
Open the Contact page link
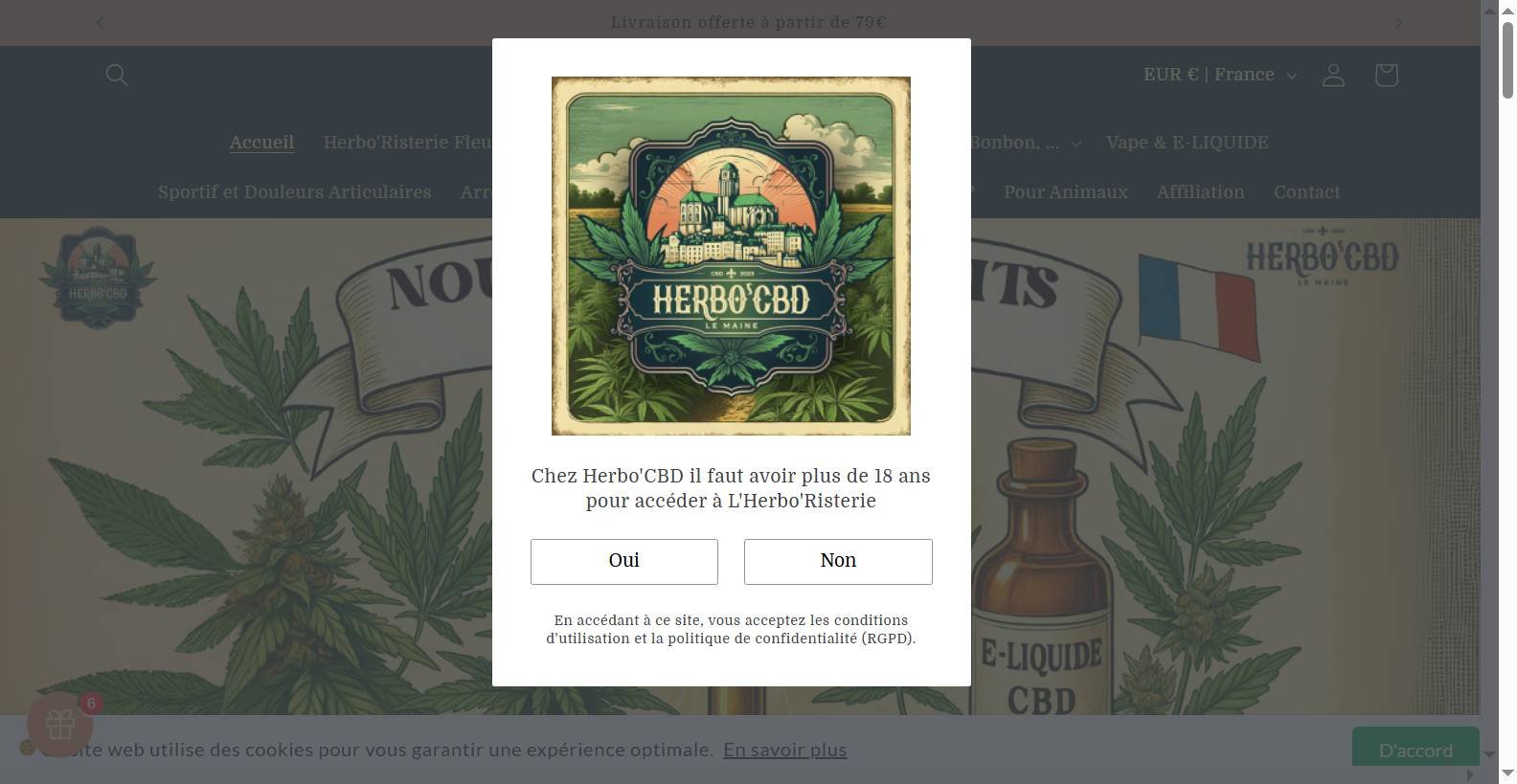1306,192
